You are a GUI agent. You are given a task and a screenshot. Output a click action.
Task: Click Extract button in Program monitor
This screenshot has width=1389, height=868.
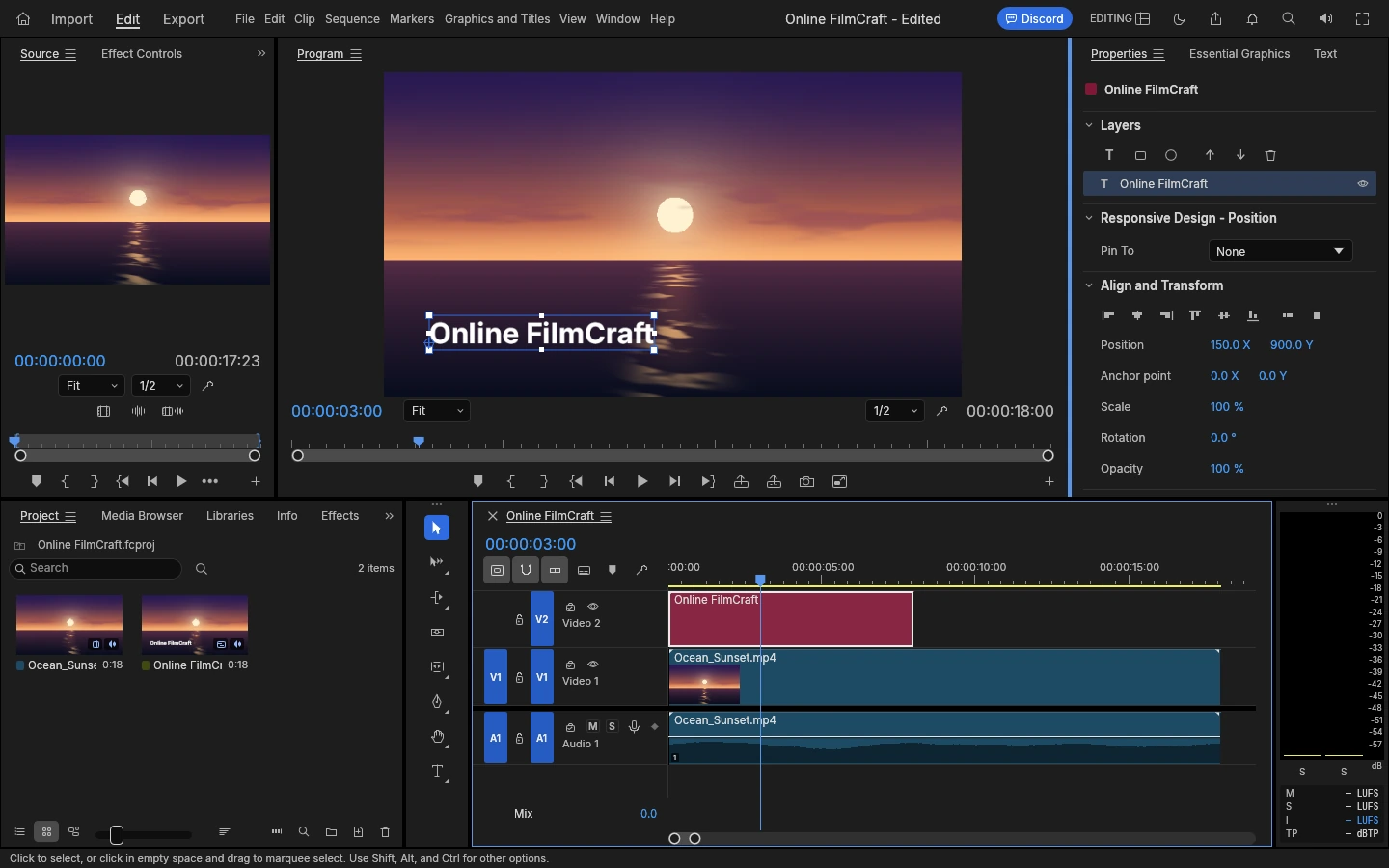tap(775, 482)
